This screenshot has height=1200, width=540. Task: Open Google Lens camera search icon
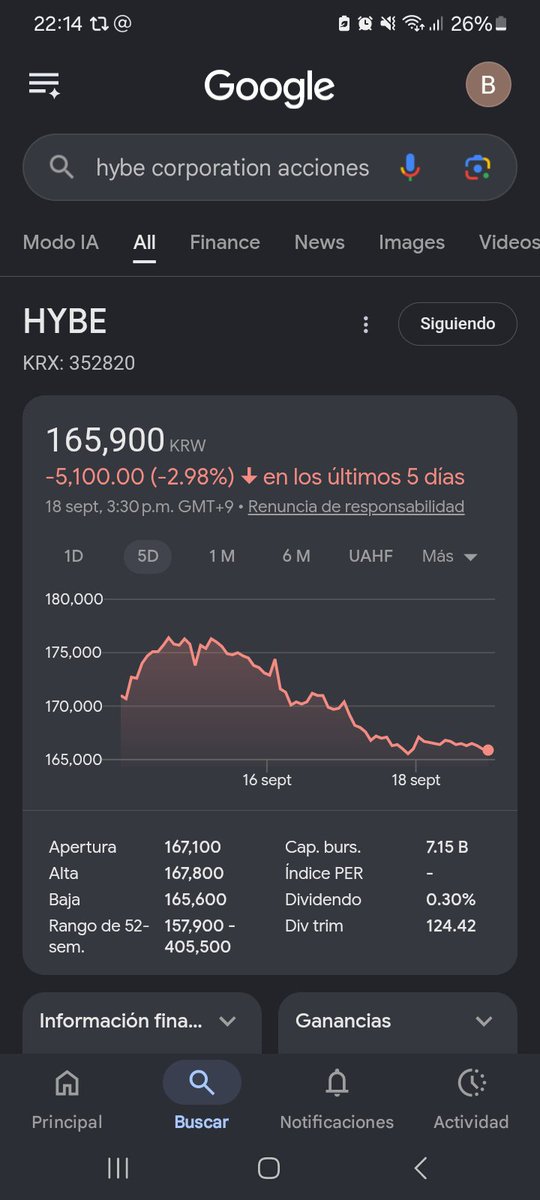tap(478, 168)
